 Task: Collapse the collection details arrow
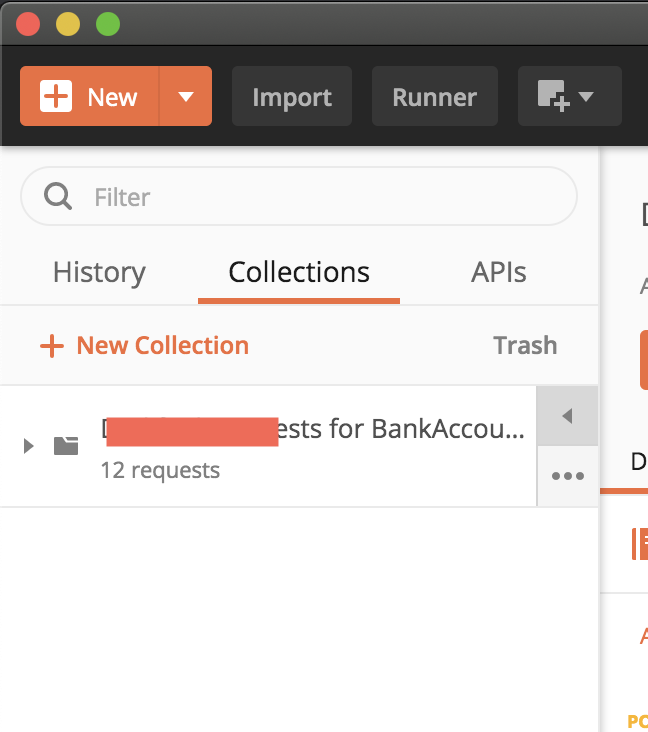coord(567,416)
